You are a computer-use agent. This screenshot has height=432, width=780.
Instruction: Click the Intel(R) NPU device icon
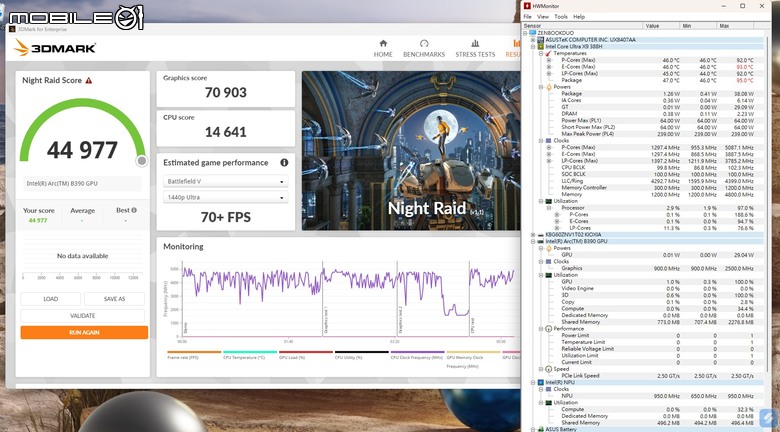click(x=541, y=382)
